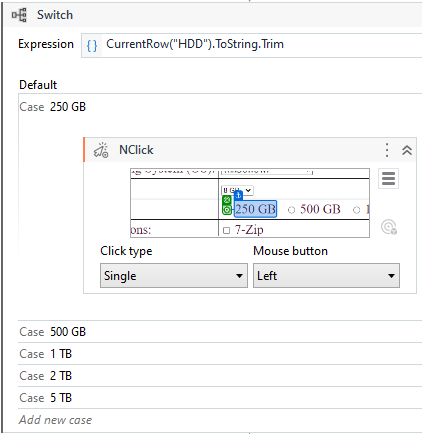The width and height of the screenshot is (422, 434).
Task: Tick the 7-Zip checkbox in preview
Action: pos(226,230)
